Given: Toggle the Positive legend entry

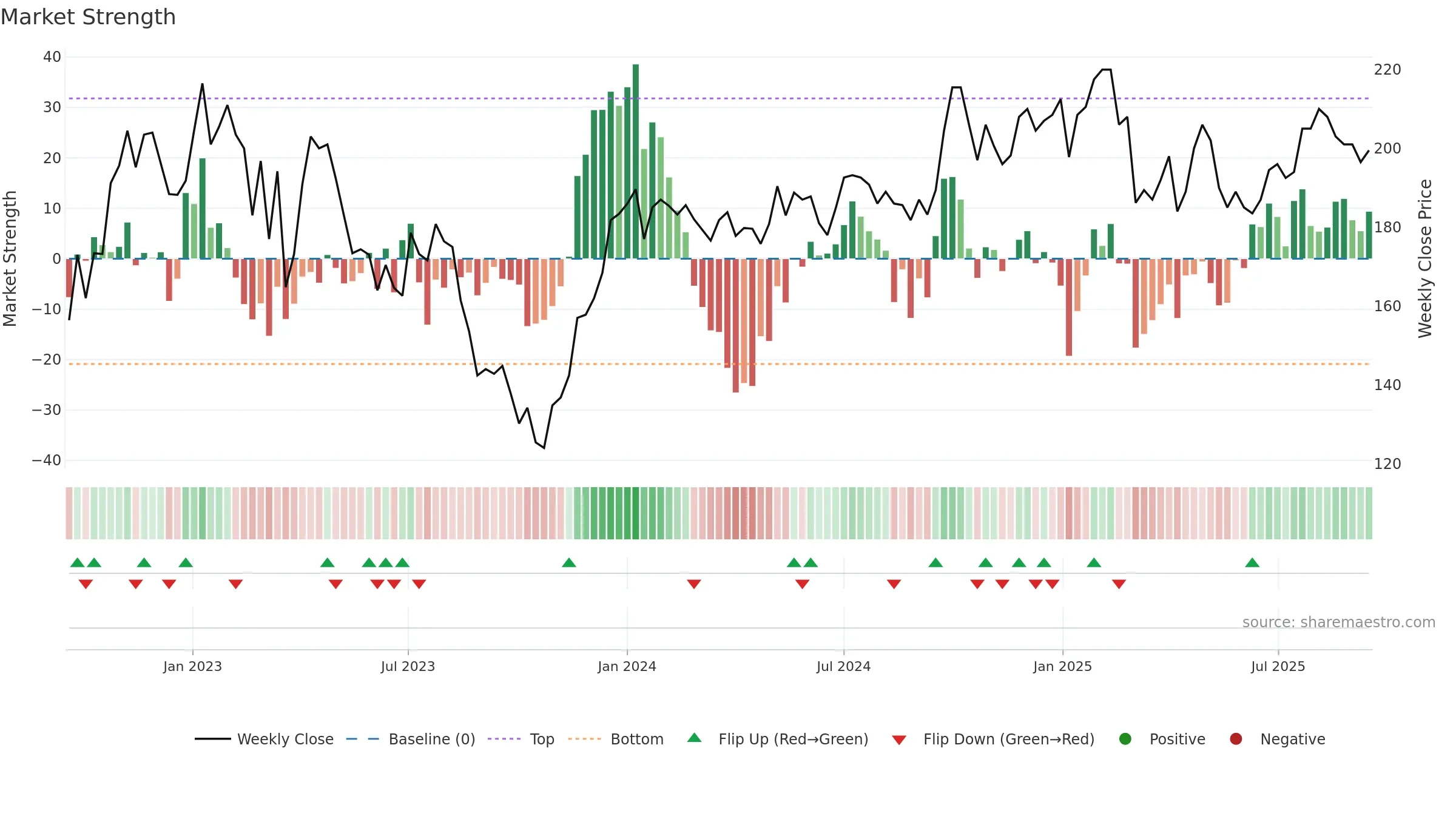Looking at the screenshot, I should [1162, 739].
